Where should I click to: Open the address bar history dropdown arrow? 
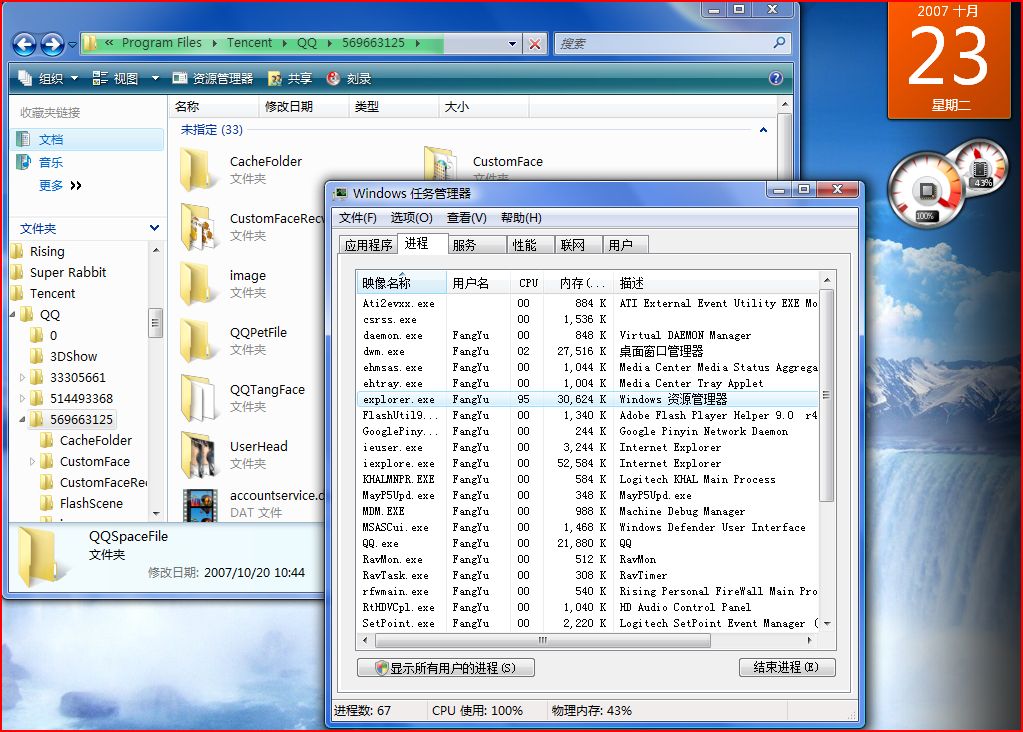tap(513, 44)
